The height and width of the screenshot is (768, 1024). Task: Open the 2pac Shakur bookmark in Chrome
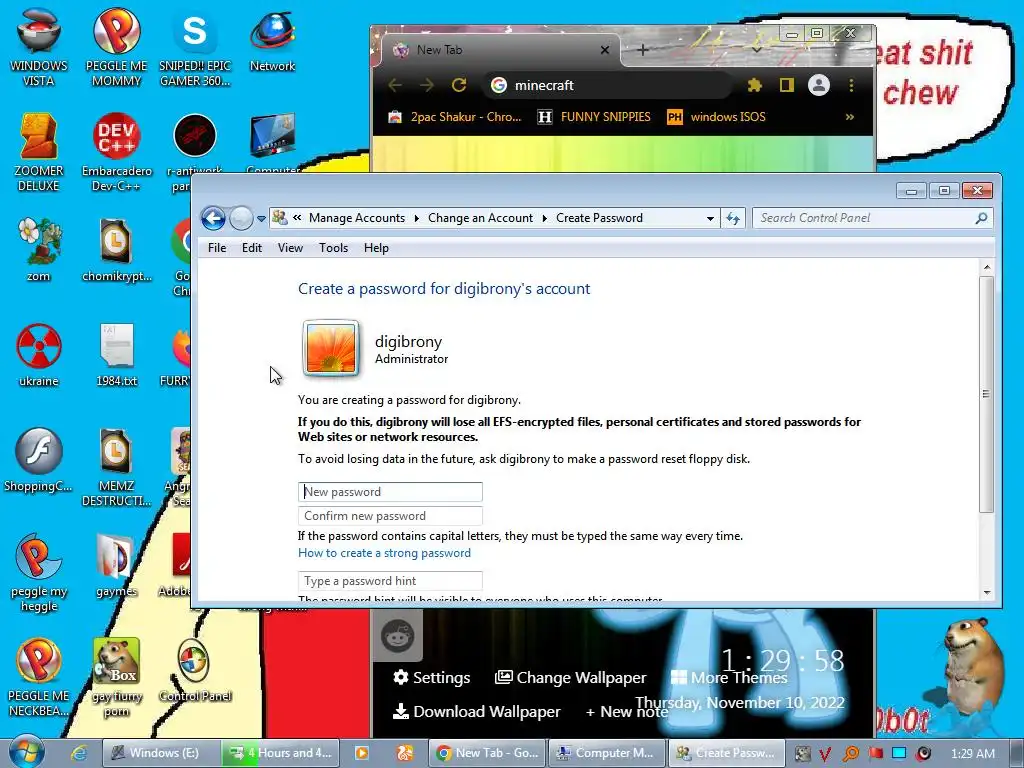[455, 117]
